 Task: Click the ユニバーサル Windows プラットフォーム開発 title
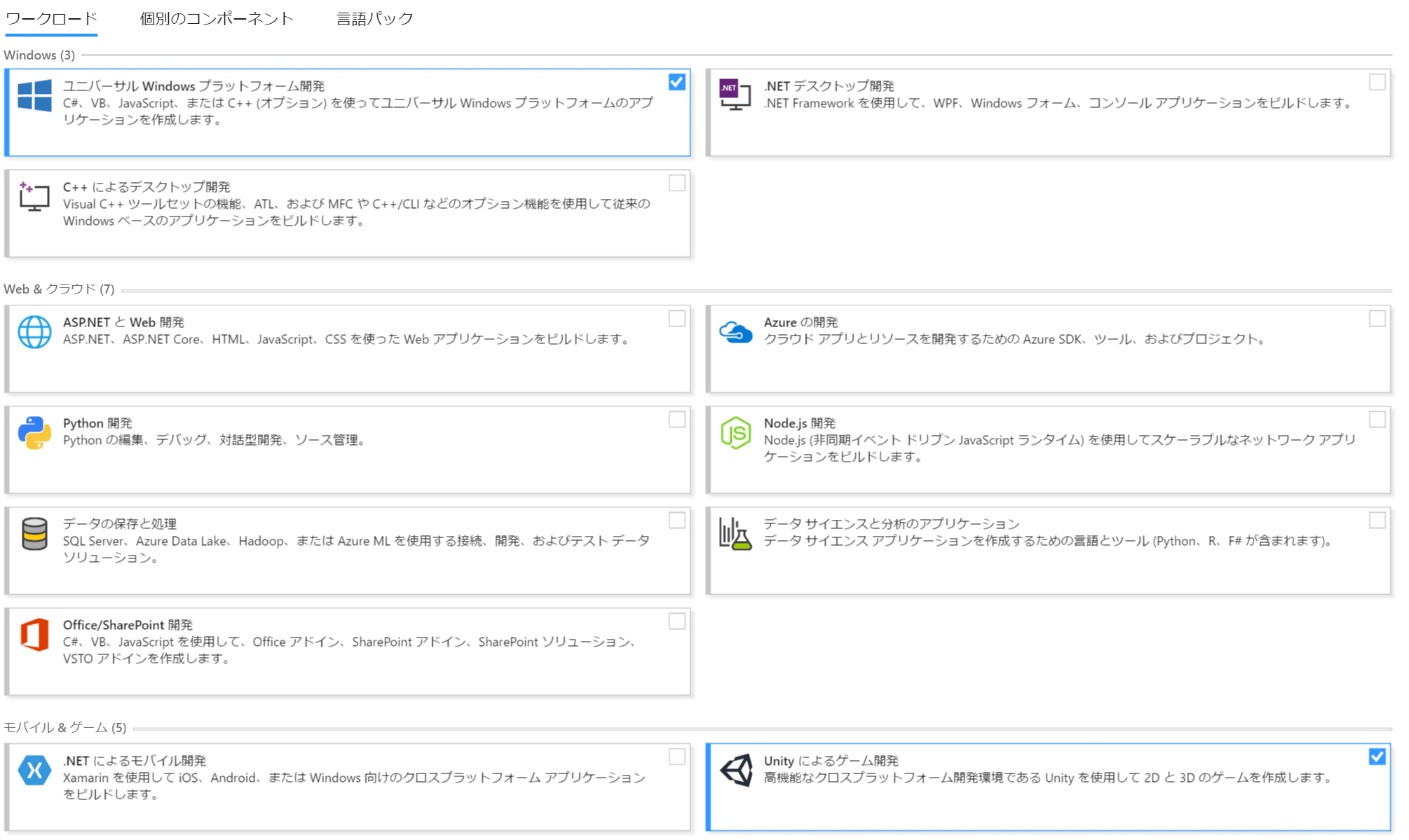(x=193, y=86)
